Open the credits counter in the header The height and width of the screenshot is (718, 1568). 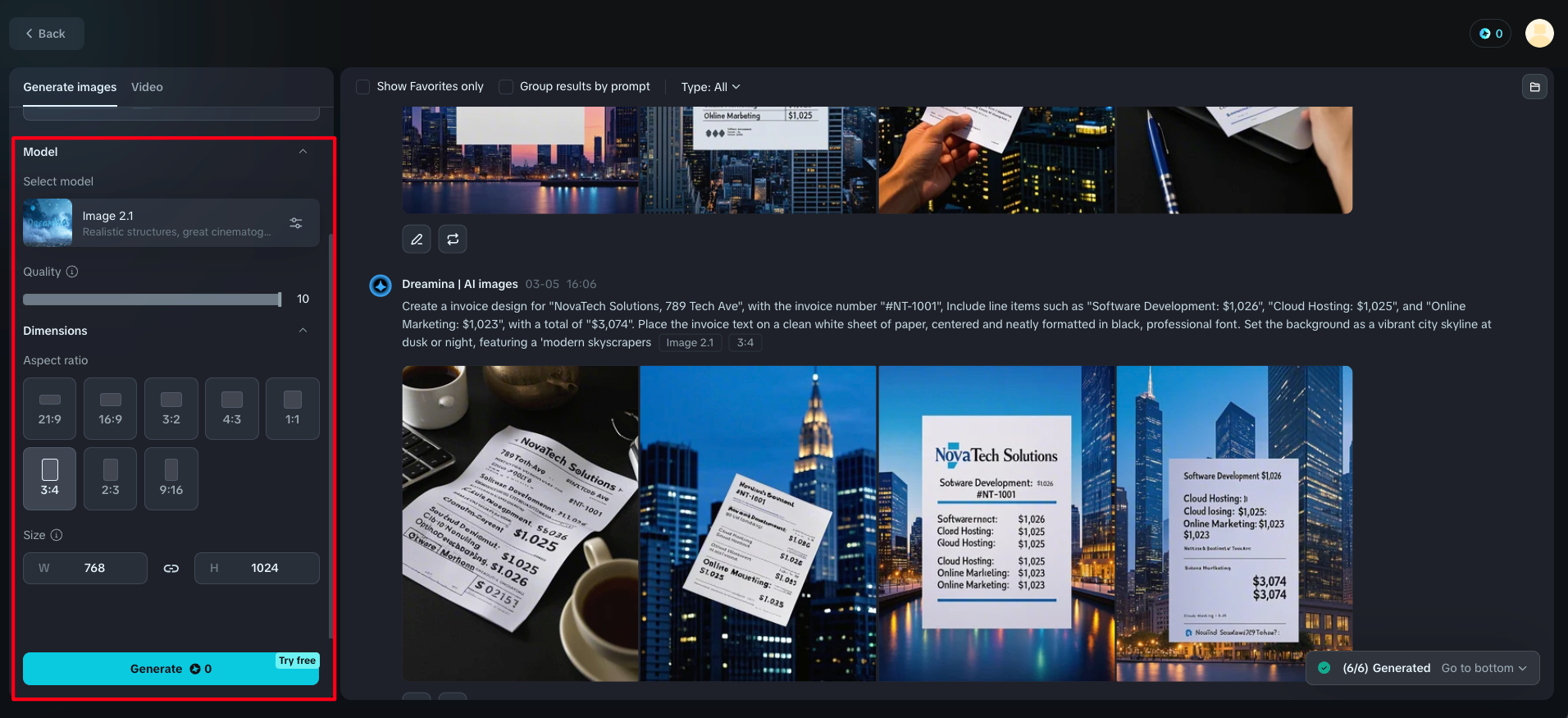[x=1490, y=34]
